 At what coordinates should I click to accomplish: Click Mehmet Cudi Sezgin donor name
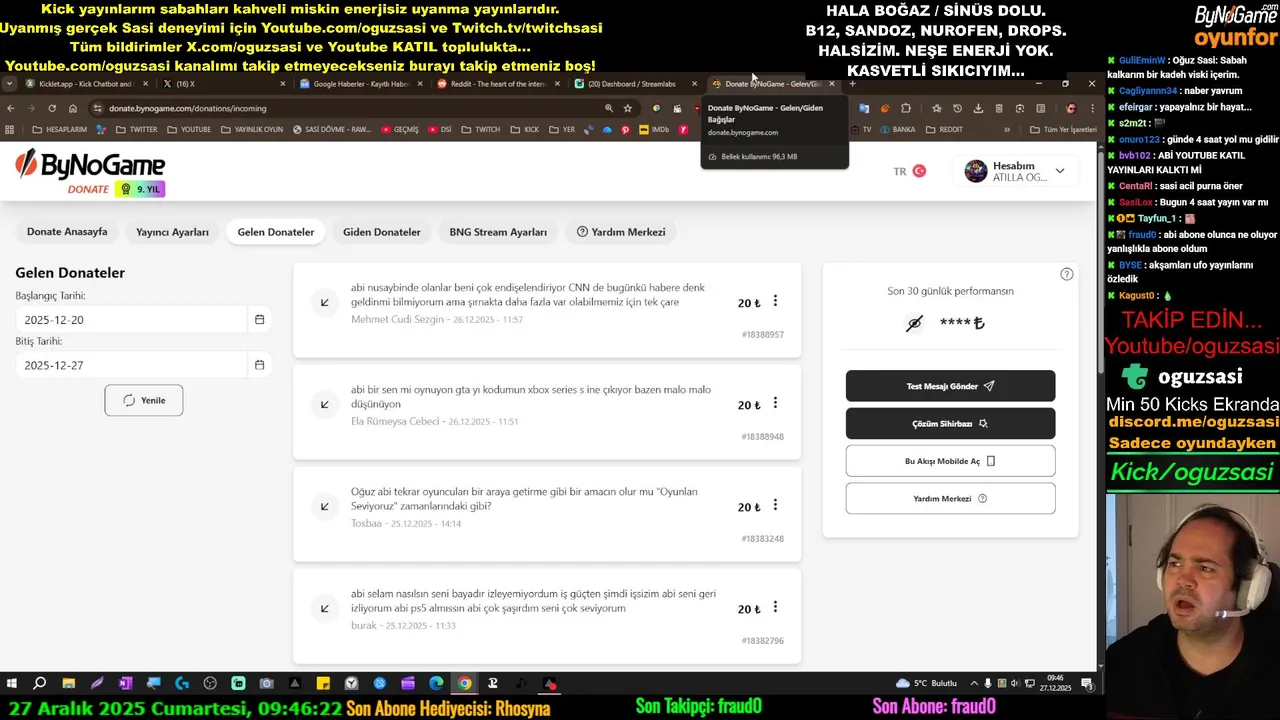click(x=397, y=320)
